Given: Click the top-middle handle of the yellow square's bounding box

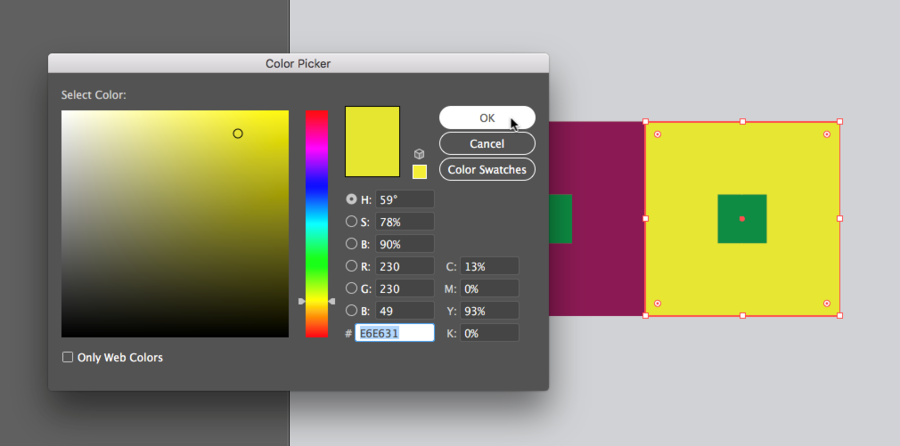Looking at the screenshot, I should [742, 121].
